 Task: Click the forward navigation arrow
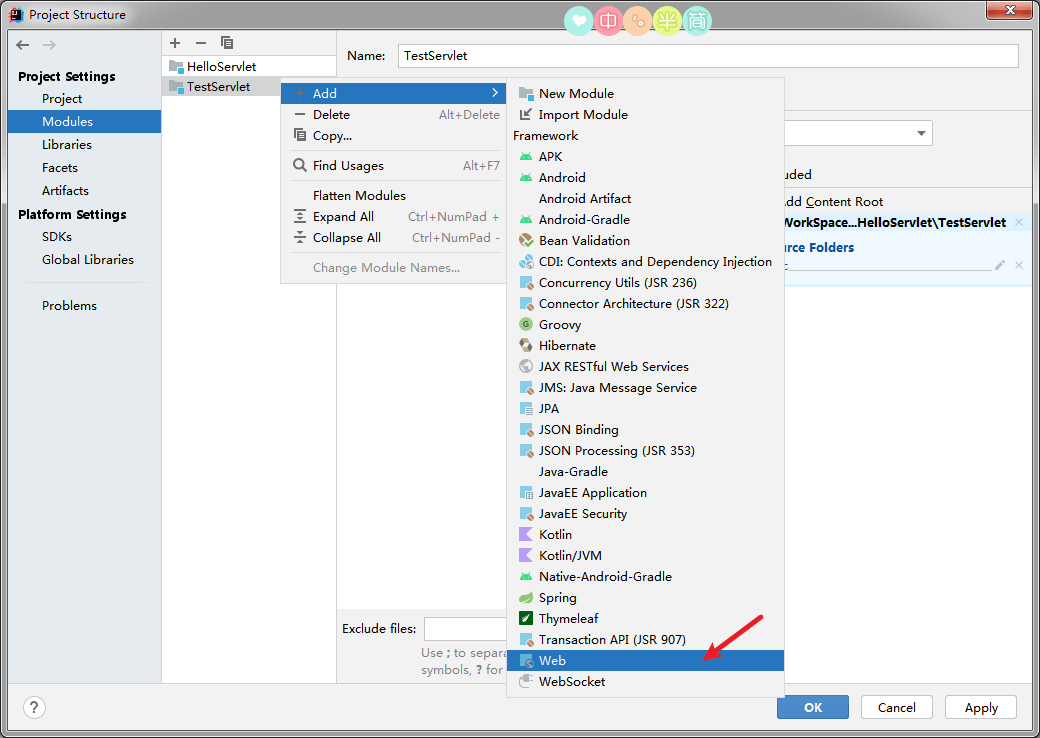[x=49, y=45]
